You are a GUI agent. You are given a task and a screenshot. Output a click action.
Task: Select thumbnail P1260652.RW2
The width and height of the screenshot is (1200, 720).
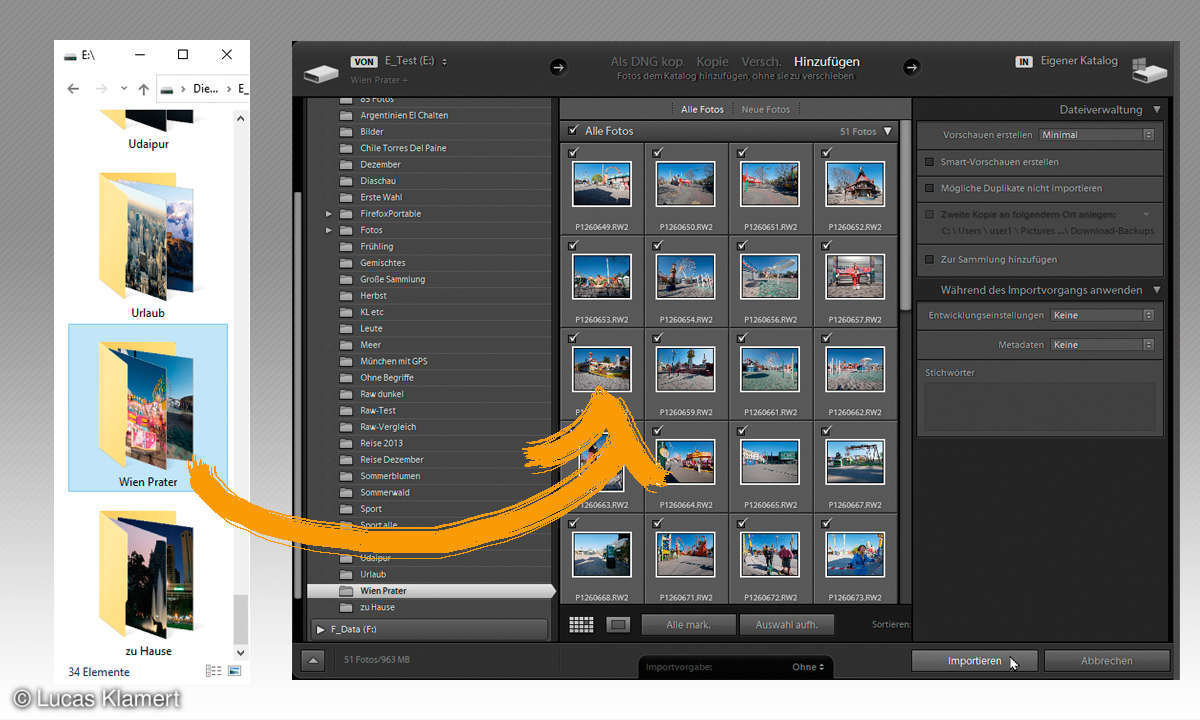pos(854,184)
